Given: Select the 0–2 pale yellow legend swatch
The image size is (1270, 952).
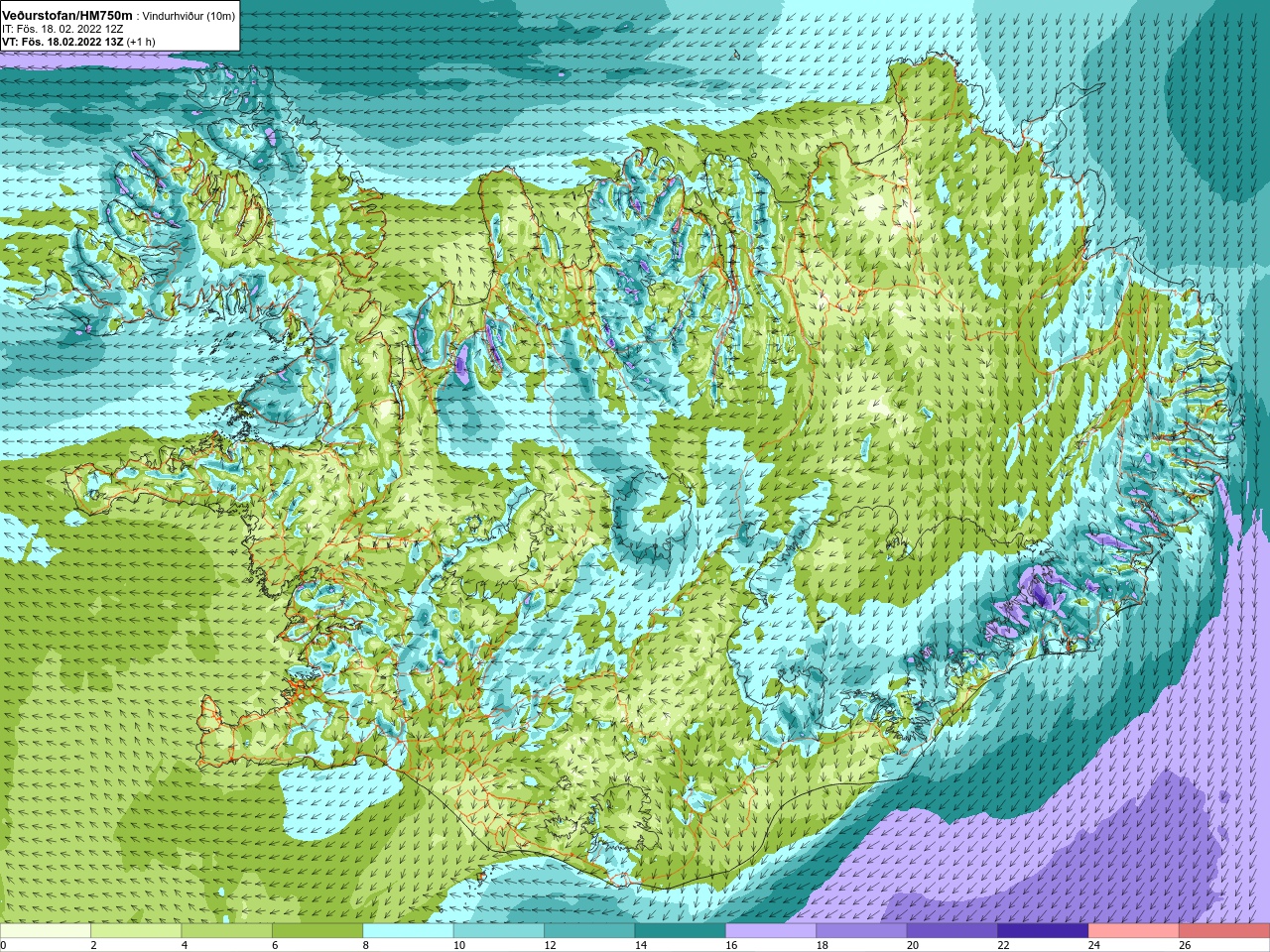Looking at the screenshot, I should (46, 930).
